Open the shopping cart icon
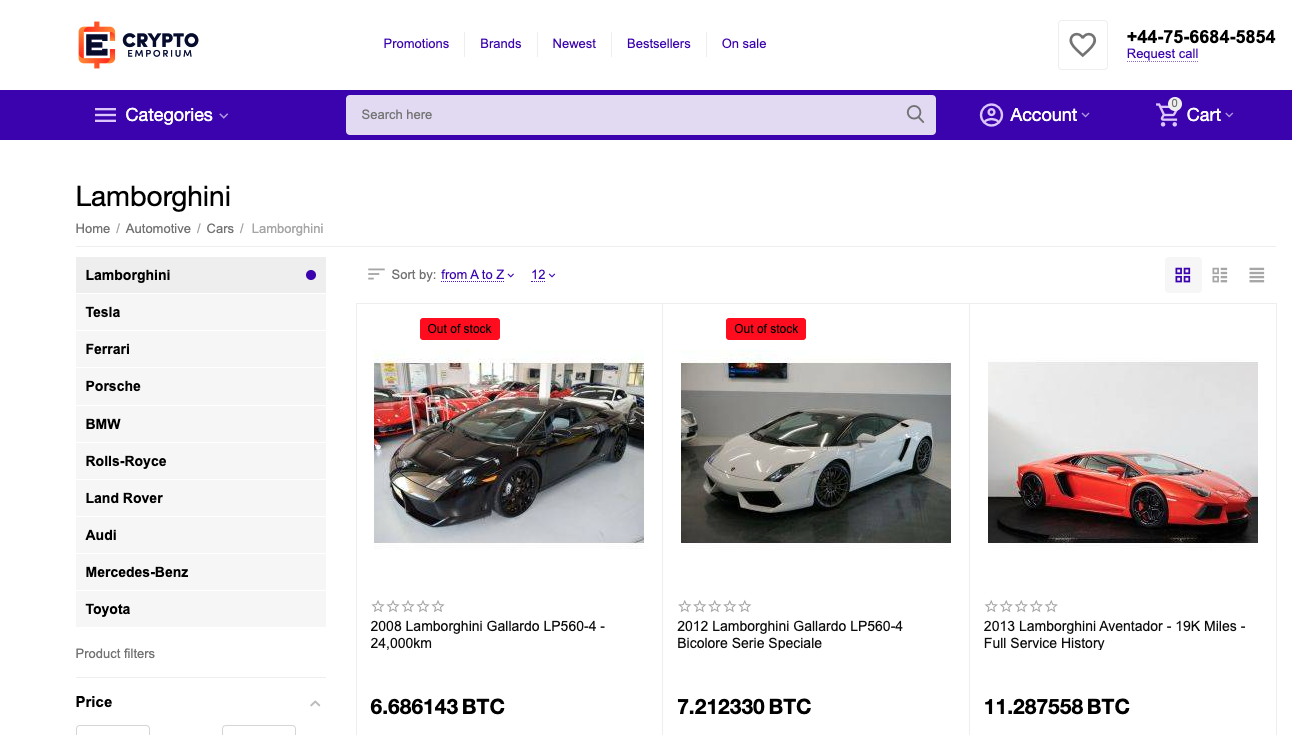Viewport: 1292px width, 735px height. click(1168, 113)
